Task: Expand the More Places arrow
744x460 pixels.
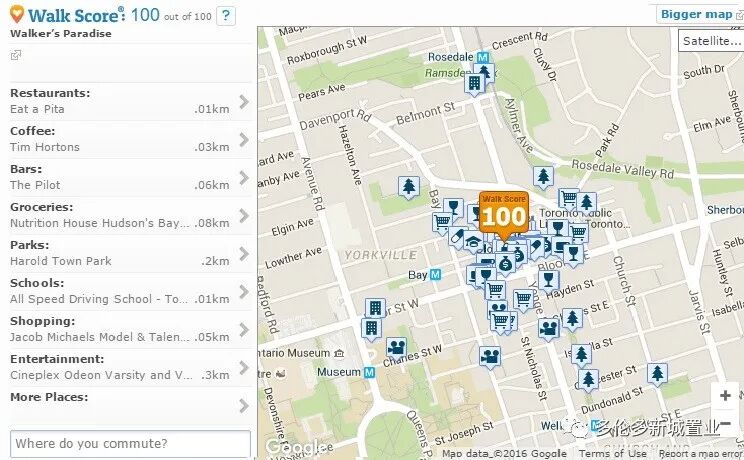Action: pyautogui.click(x=244, y=405)
